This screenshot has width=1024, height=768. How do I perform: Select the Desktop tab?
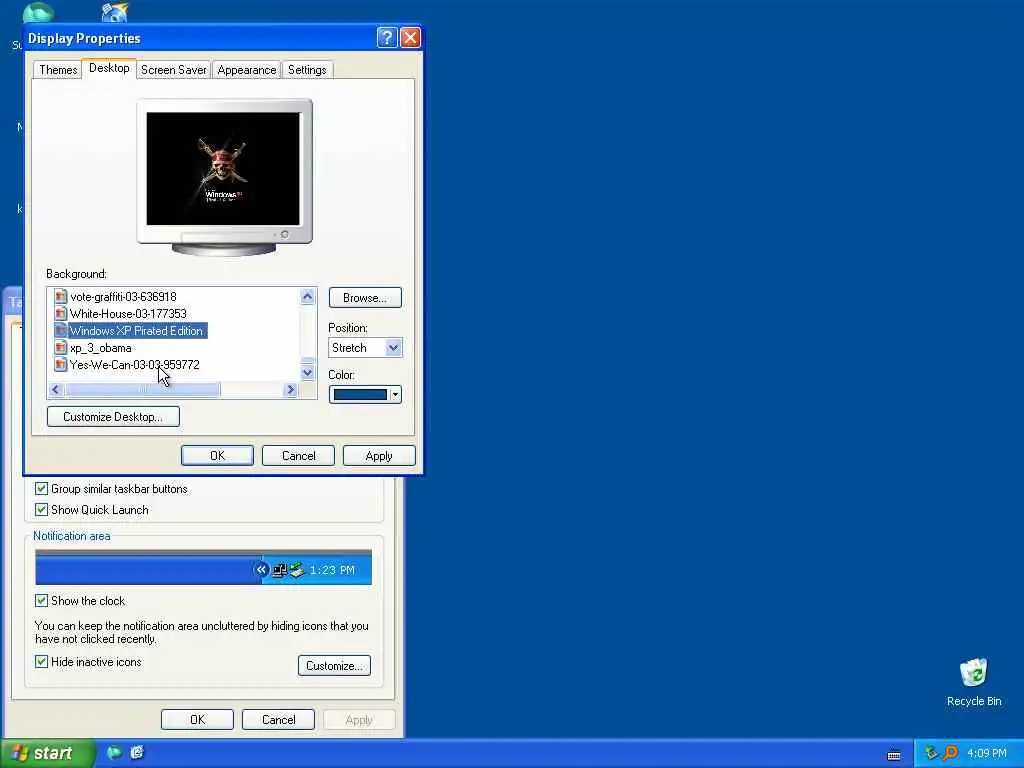point(109,68)
